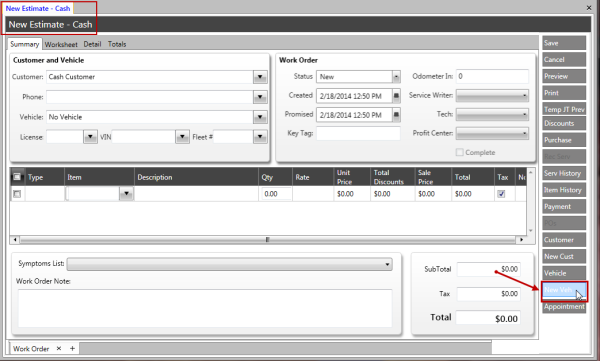Open the Created date calendar picker
Screen dimensions: 600x361
(x=396, y=96)
